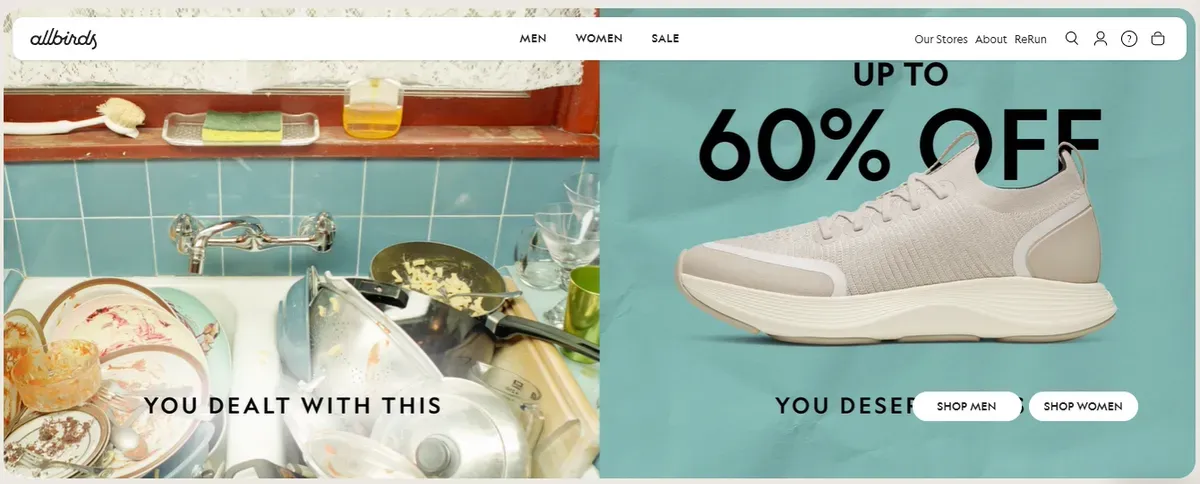Open the About link
This screenshot has height=484, width=1200.
[991, 39]
